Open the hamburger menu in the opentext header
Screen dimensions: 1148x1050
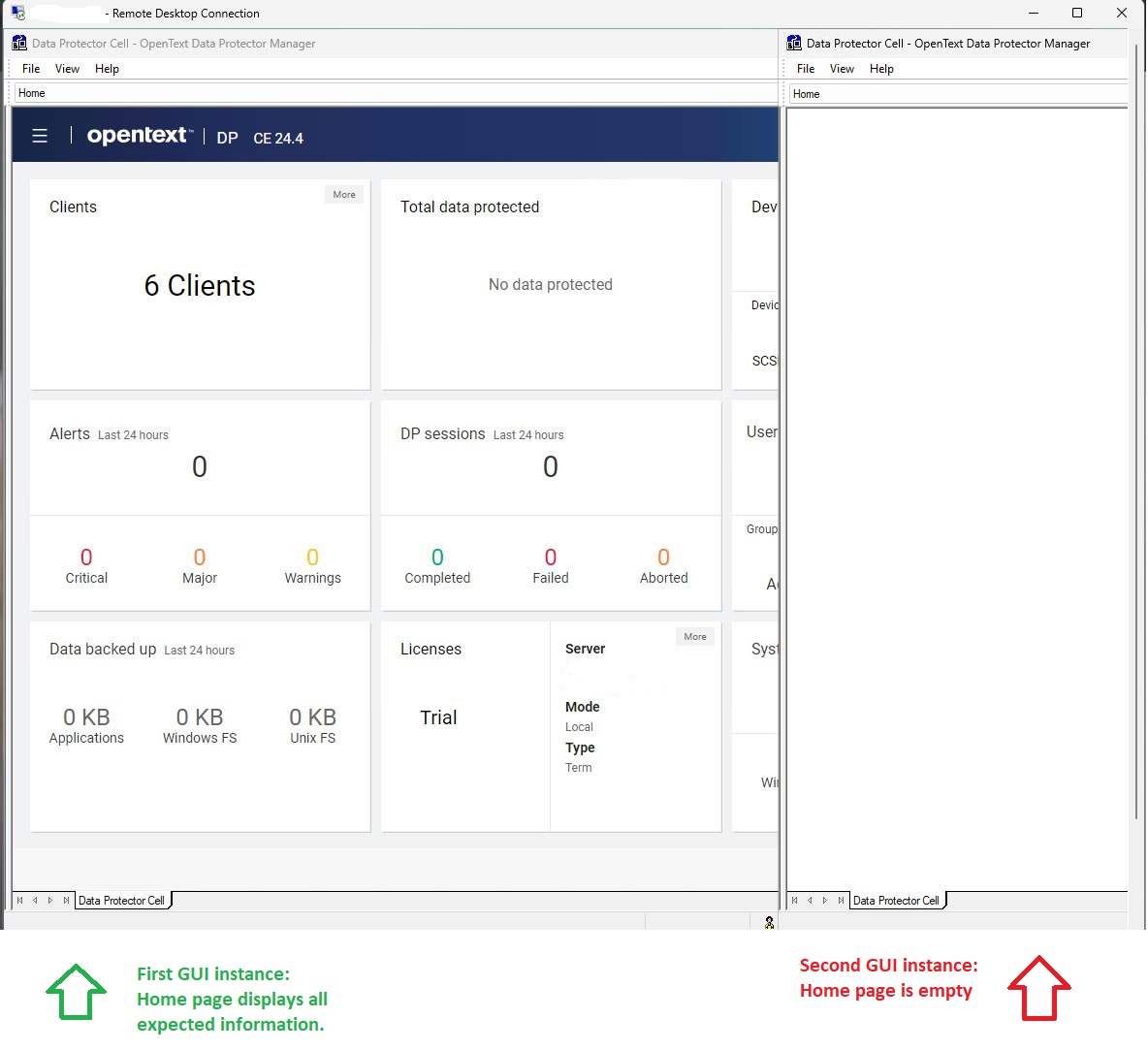40,136
